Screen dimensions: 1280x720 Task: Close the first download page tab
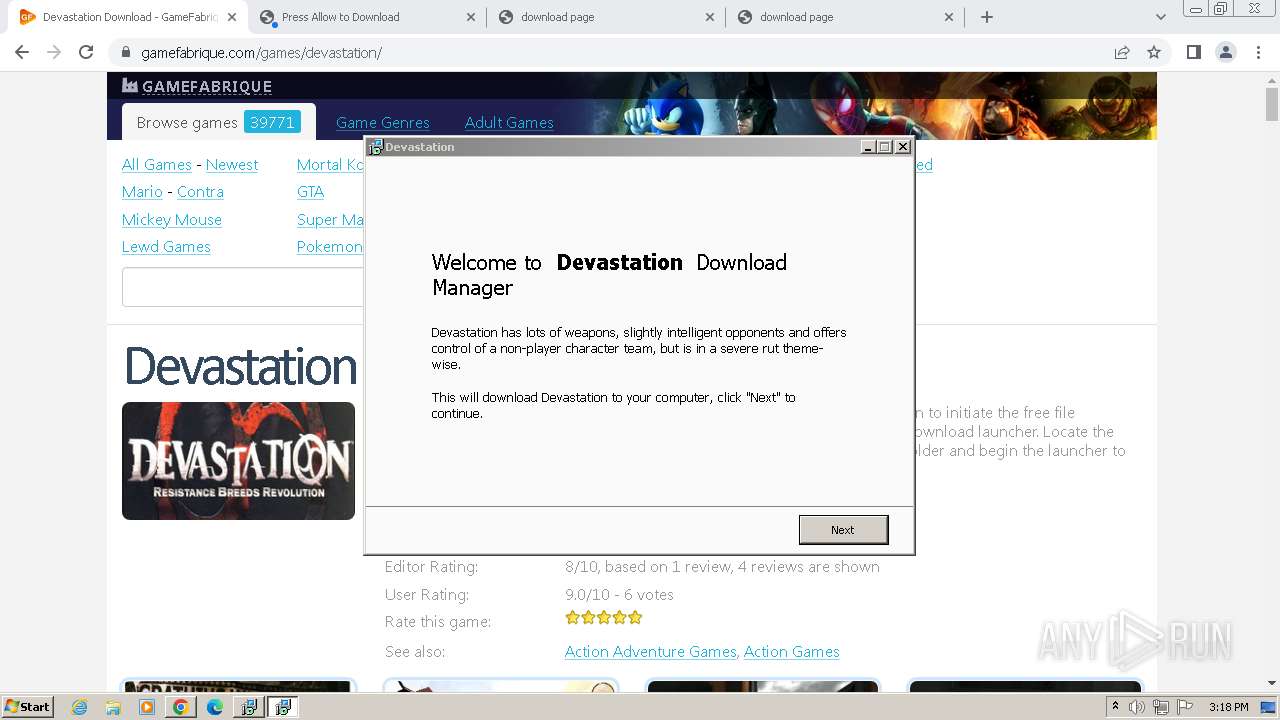(x=710, y=17)
